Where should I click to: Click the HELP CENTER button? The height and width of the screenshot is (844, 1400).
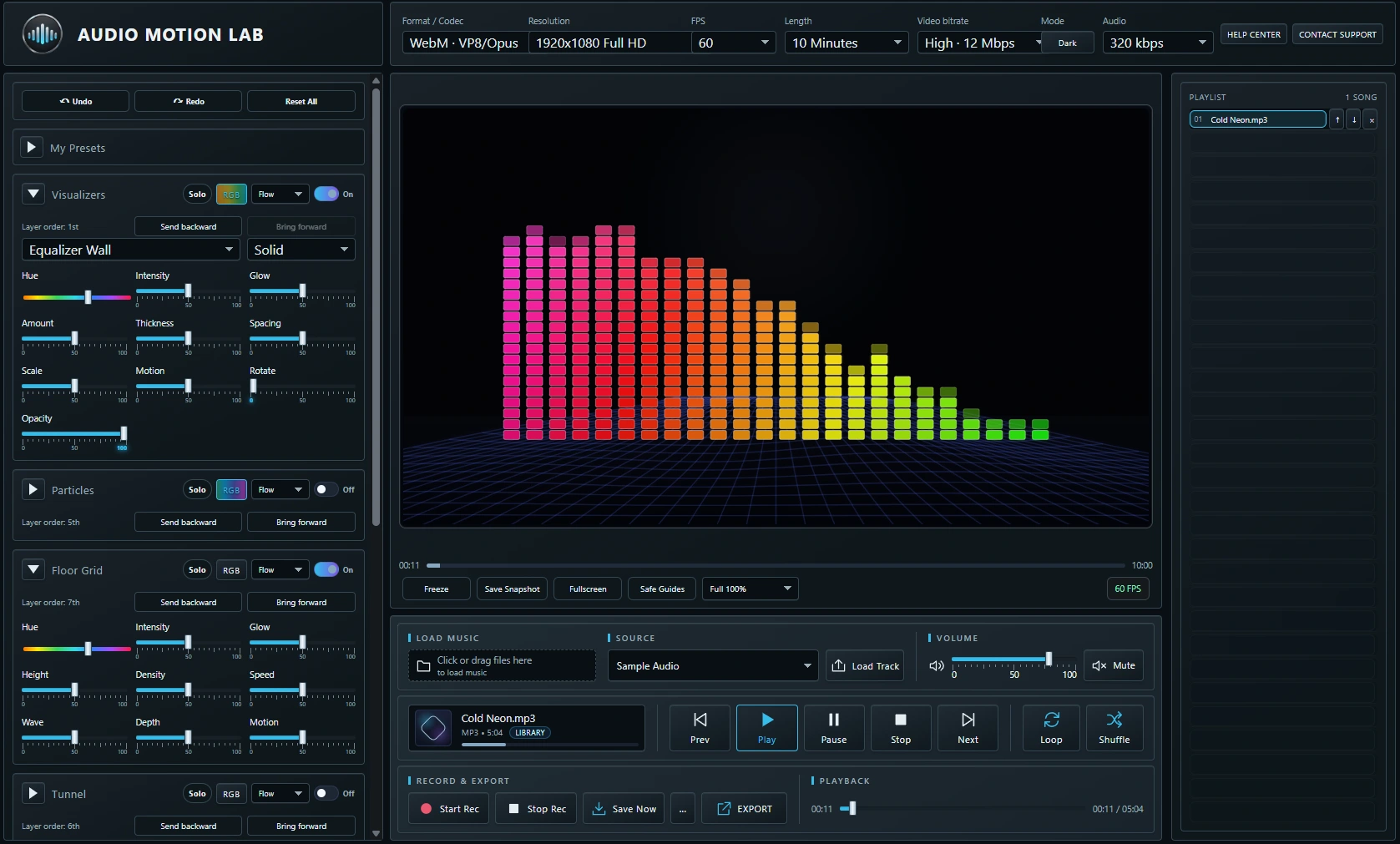1253,34
